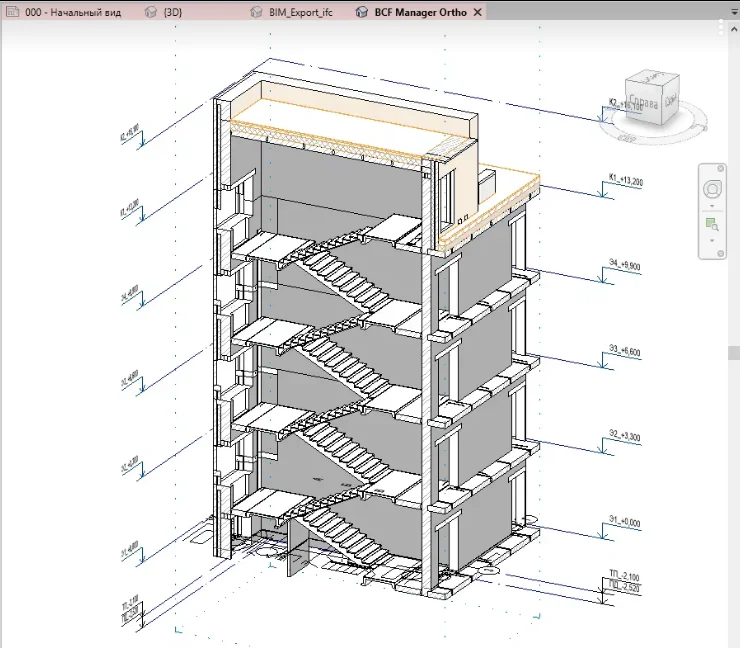Expand the zoom options dropdown arrow
740x648 pixels.
[x=712, y=241]
